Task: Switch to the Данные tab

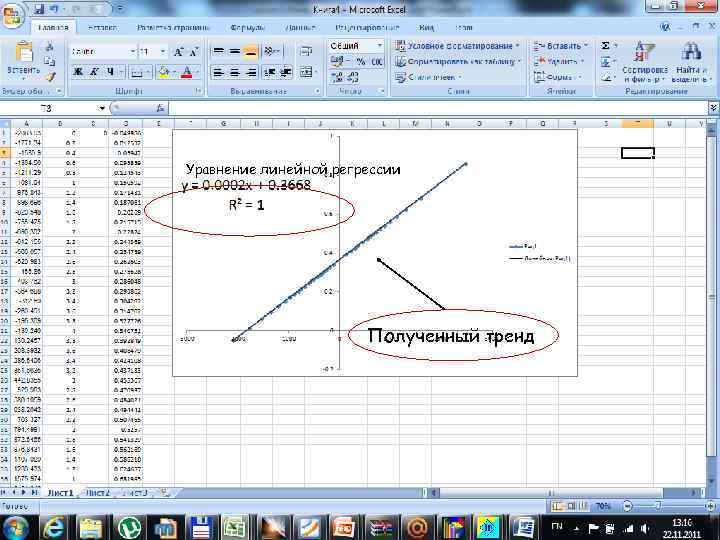Action: (300, 28)
